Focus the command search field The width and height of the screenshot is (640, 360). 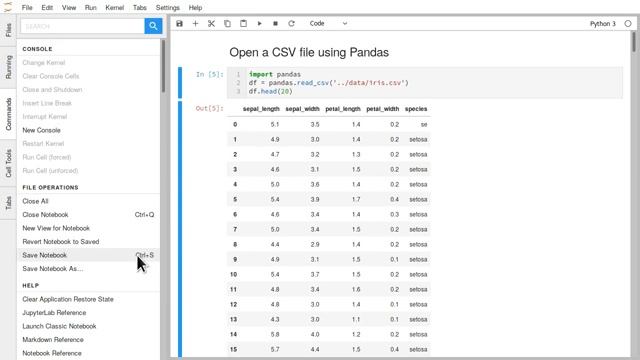[82, 26]
